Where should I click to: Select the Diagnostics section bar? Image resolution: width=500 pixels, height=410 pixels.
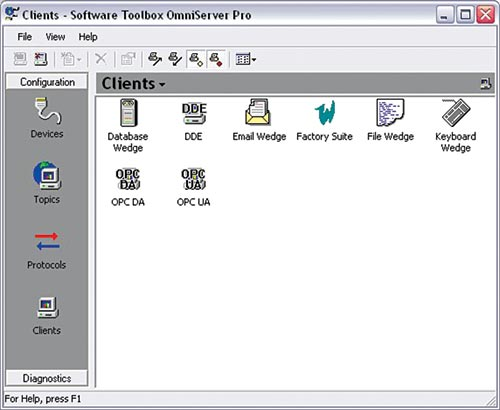click(47, 378)
